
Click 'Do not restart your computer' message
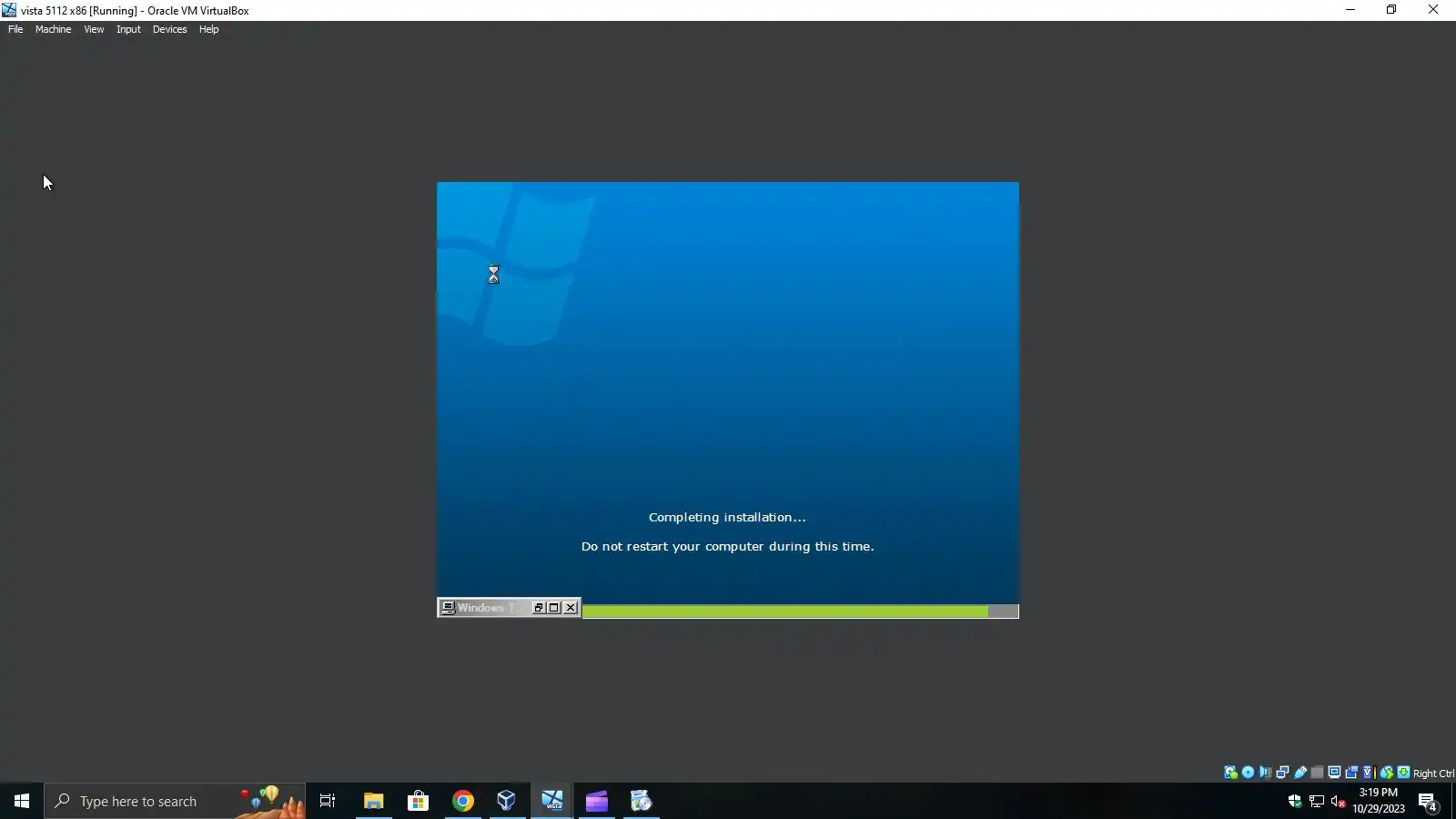727,546
